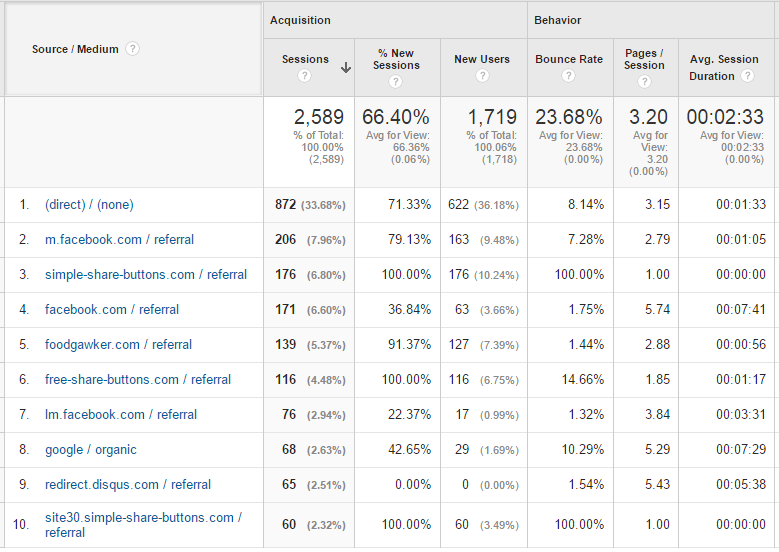
Task: Click 0.00% new sessions in disqus row
Action: point(413,484)
